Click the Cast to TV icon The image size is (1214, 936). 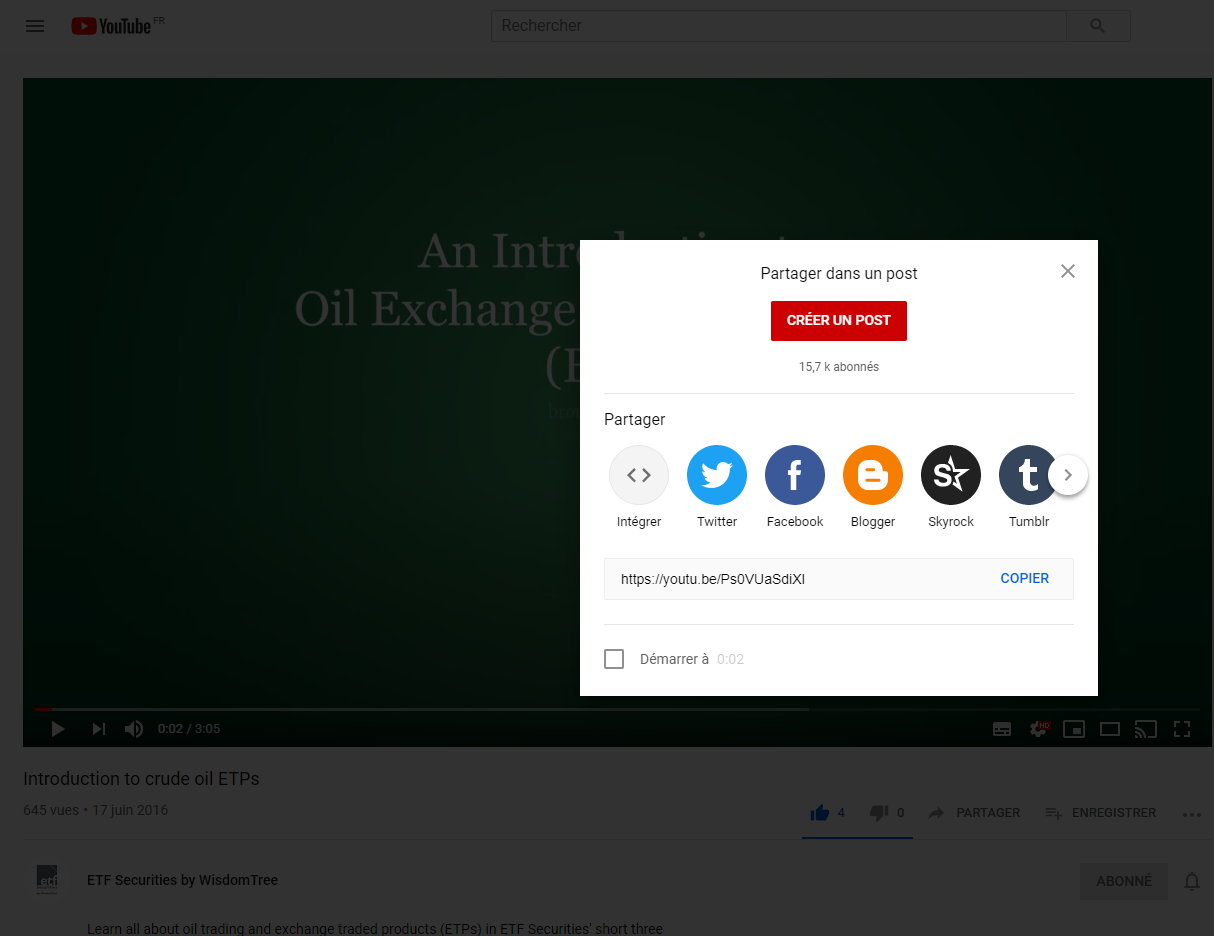point(1145,729)
